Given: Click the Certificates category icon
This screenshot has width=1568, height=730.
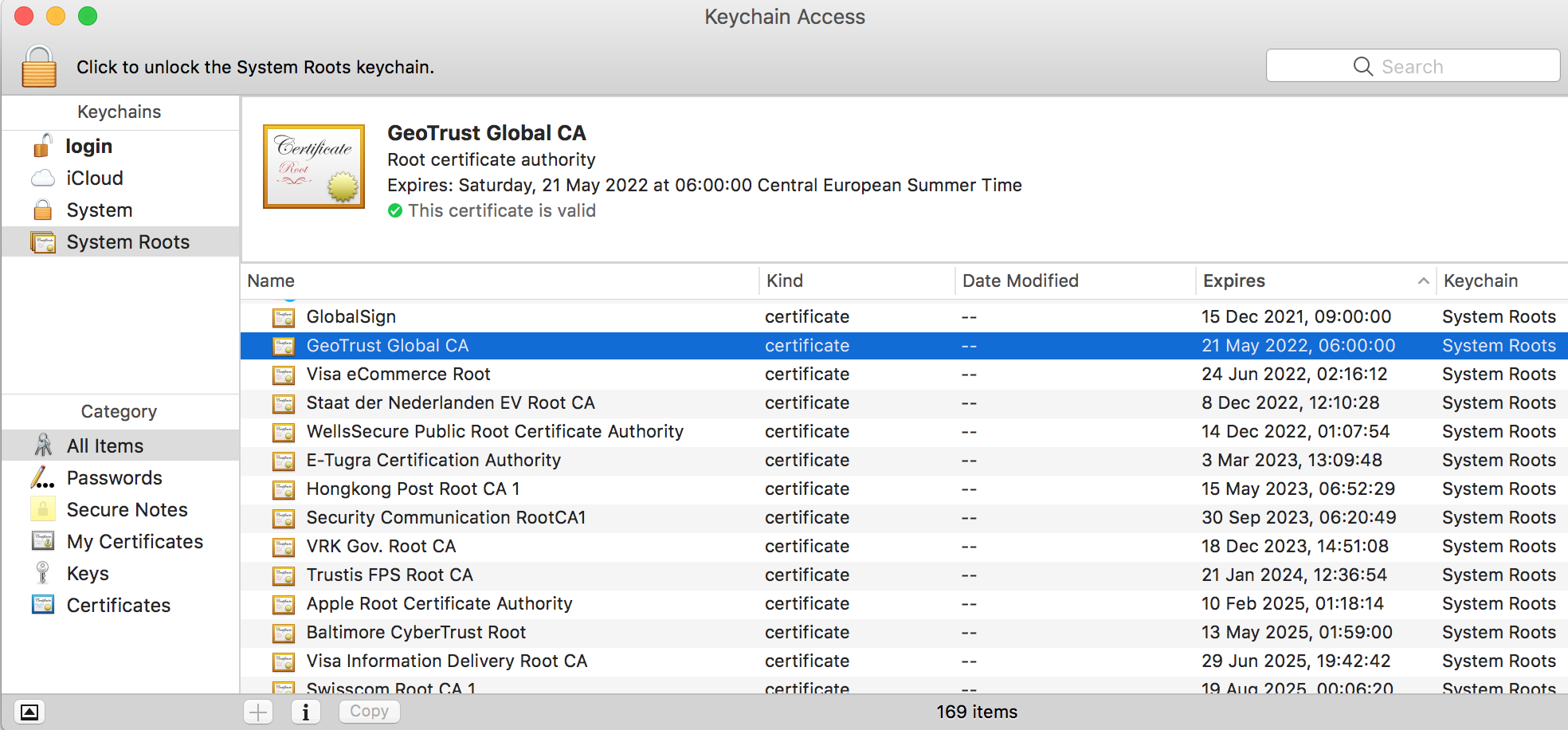Looking at the screenshot, I should click(43, 605).
